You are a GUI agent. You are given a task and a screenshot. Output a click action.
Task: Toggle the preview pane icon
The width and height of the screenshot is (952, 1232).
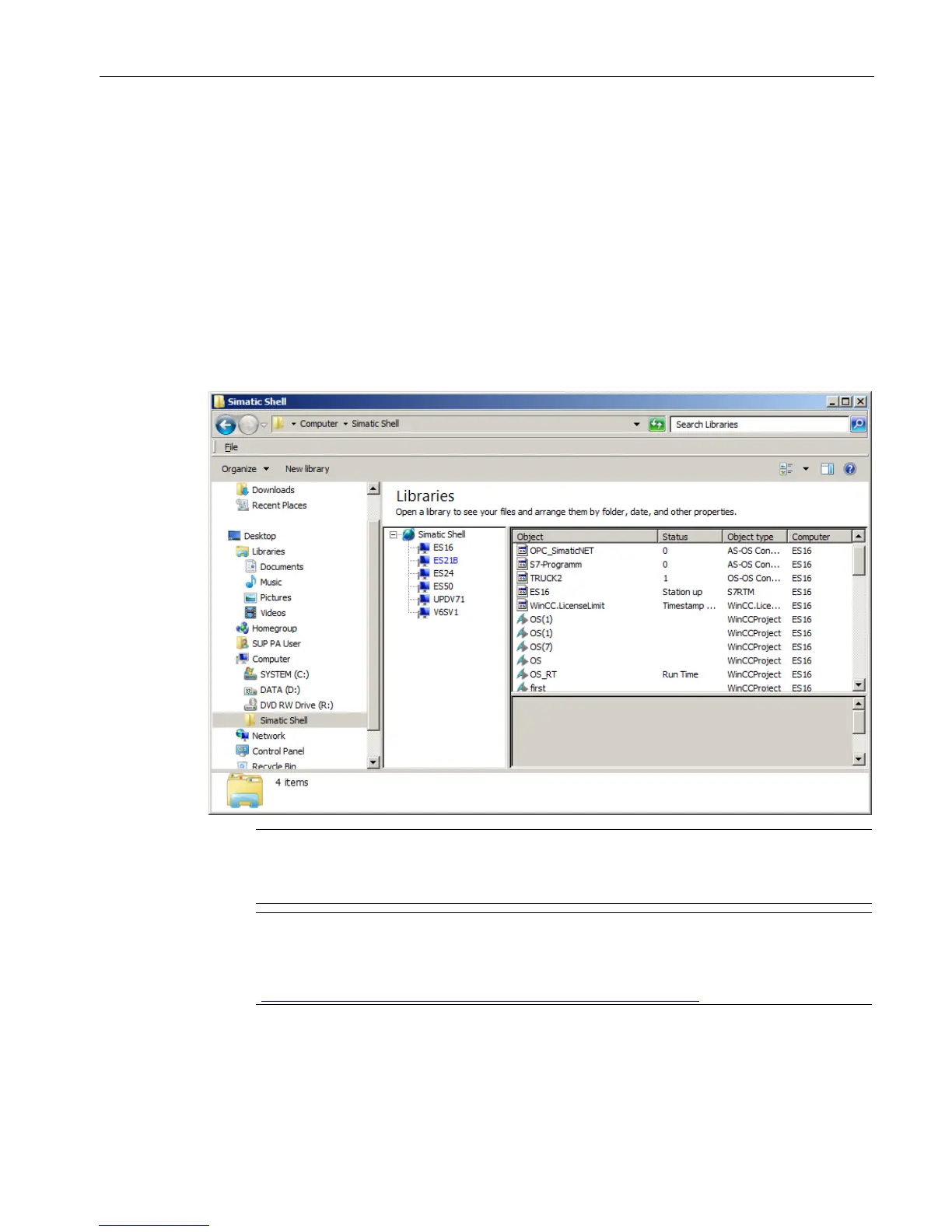(x=828, y=469)
